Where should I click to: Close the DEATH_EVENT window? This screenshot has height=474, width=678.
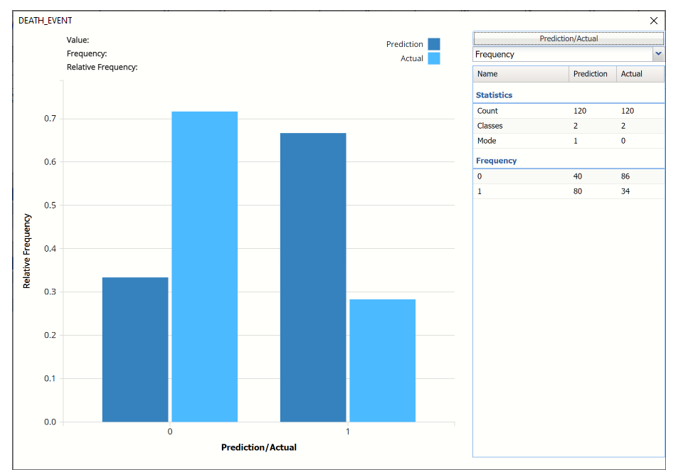point(654,20)
